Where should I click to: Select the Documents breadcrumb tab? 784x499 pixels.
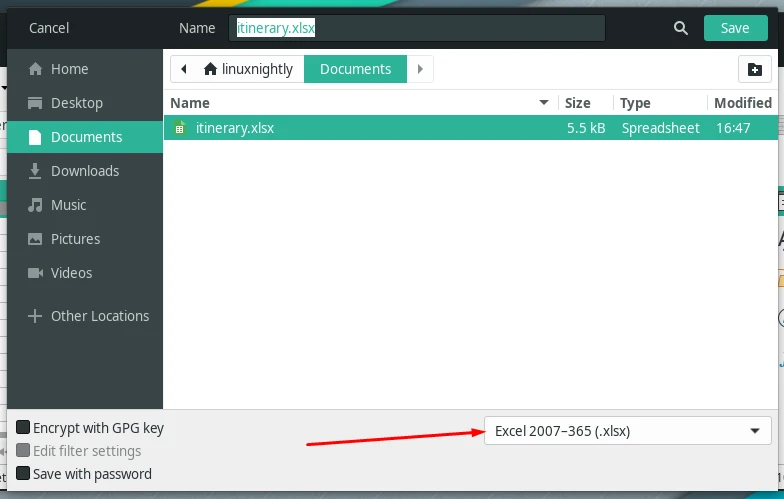click(x=356, y=69)
